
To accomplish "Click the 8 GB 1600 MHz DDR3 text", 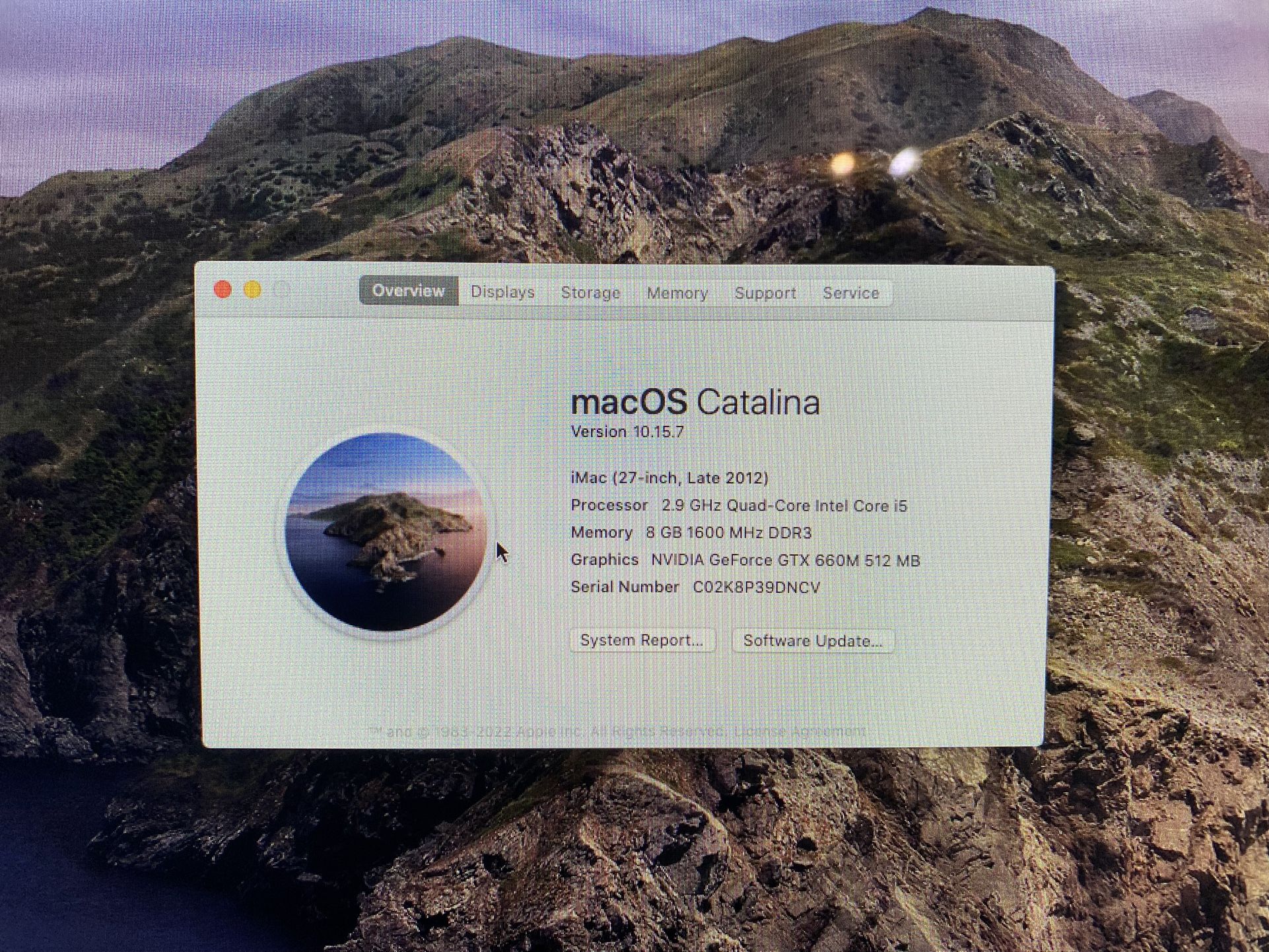I will pos(729,533).
